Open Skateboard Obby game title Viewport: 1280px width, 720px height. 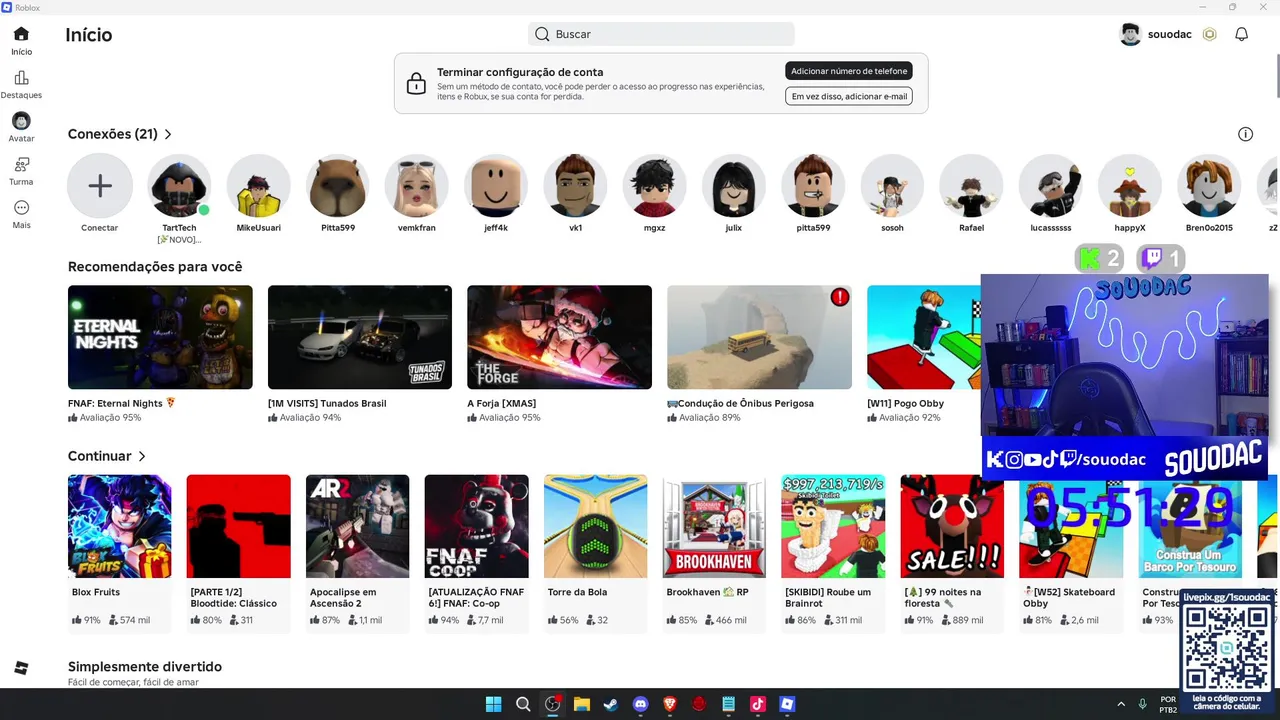coord(1068,597)
